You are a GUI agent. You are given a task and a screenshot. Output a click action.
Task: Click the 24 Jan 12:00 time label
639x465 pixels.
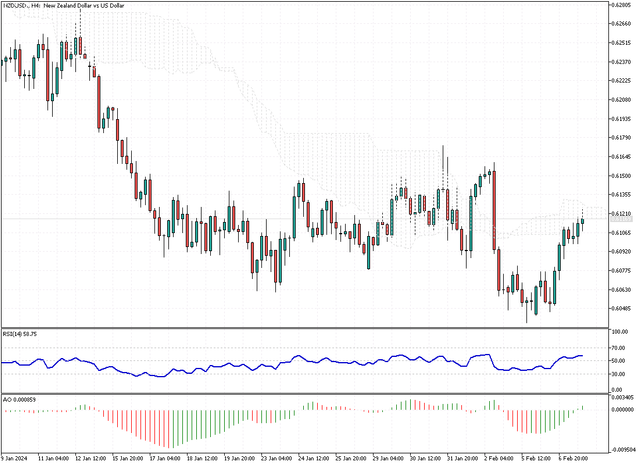313,458
